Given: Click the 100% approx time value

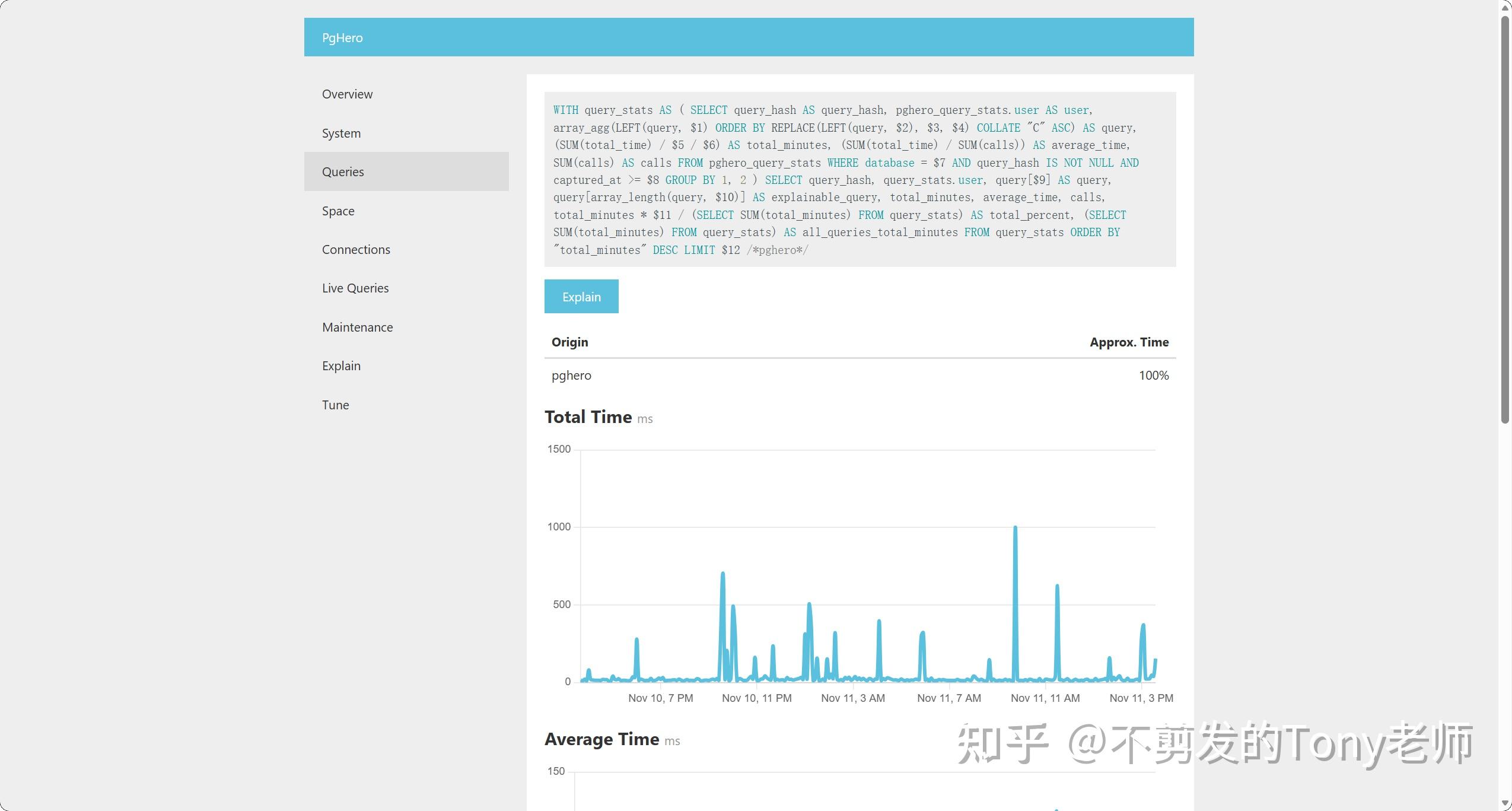Looking at the screenshot, I should click(x=1154, y=375).
